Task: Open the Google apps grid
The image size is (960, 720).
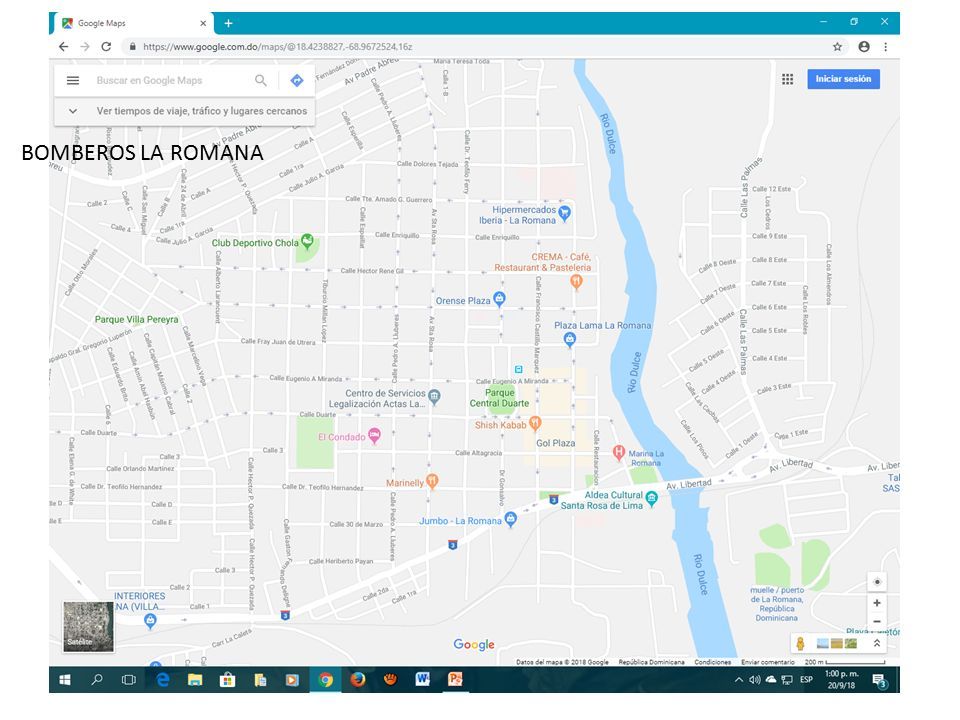Action: [x=787, y=79]
